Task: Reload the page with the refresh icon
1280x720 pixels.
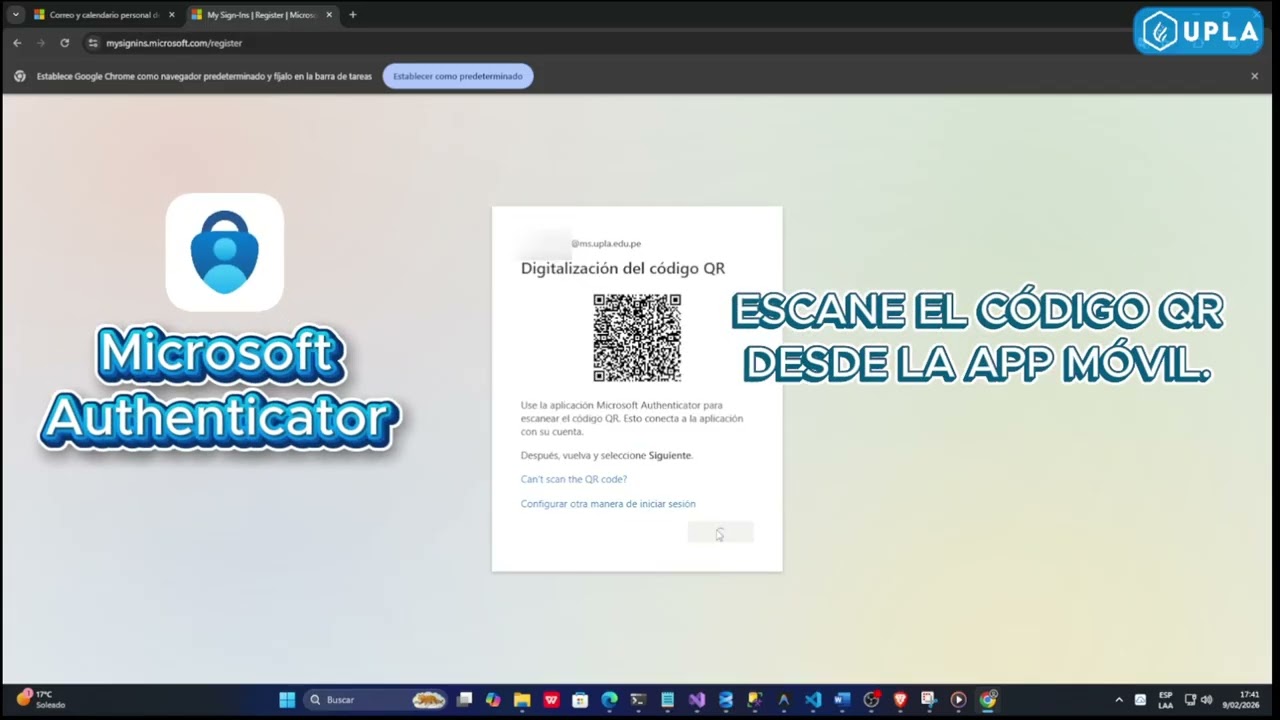Action: tap(64, 43)
